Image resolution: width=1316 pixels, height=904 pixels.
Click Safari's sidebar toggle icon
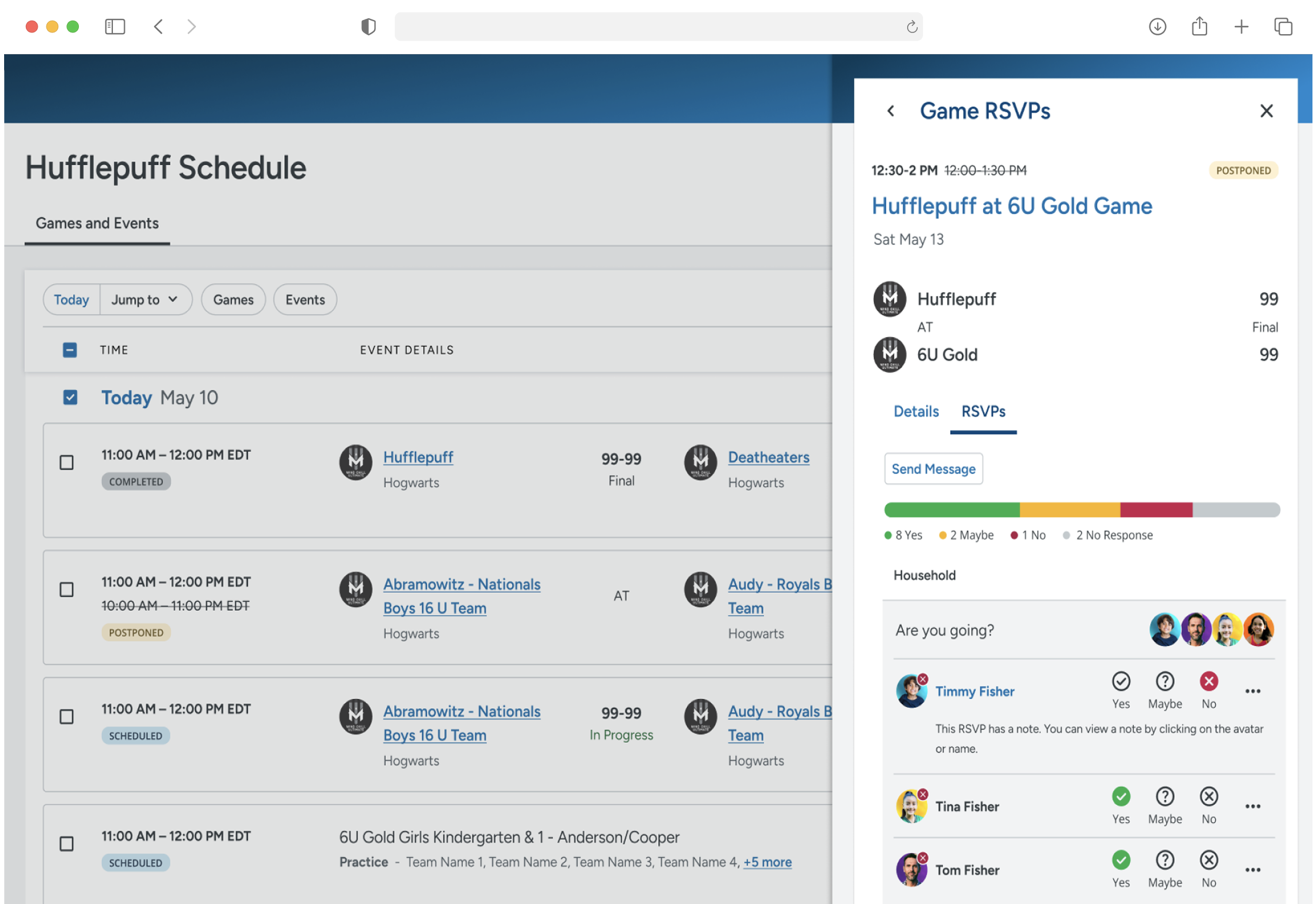coord(115,26)
